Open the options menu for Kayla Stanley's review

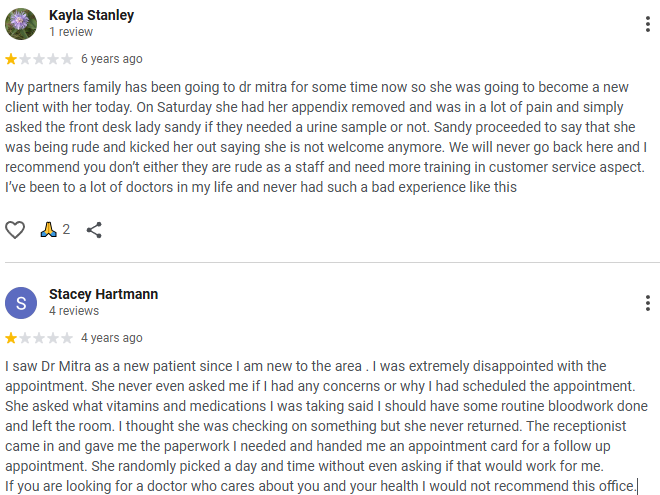647,23
